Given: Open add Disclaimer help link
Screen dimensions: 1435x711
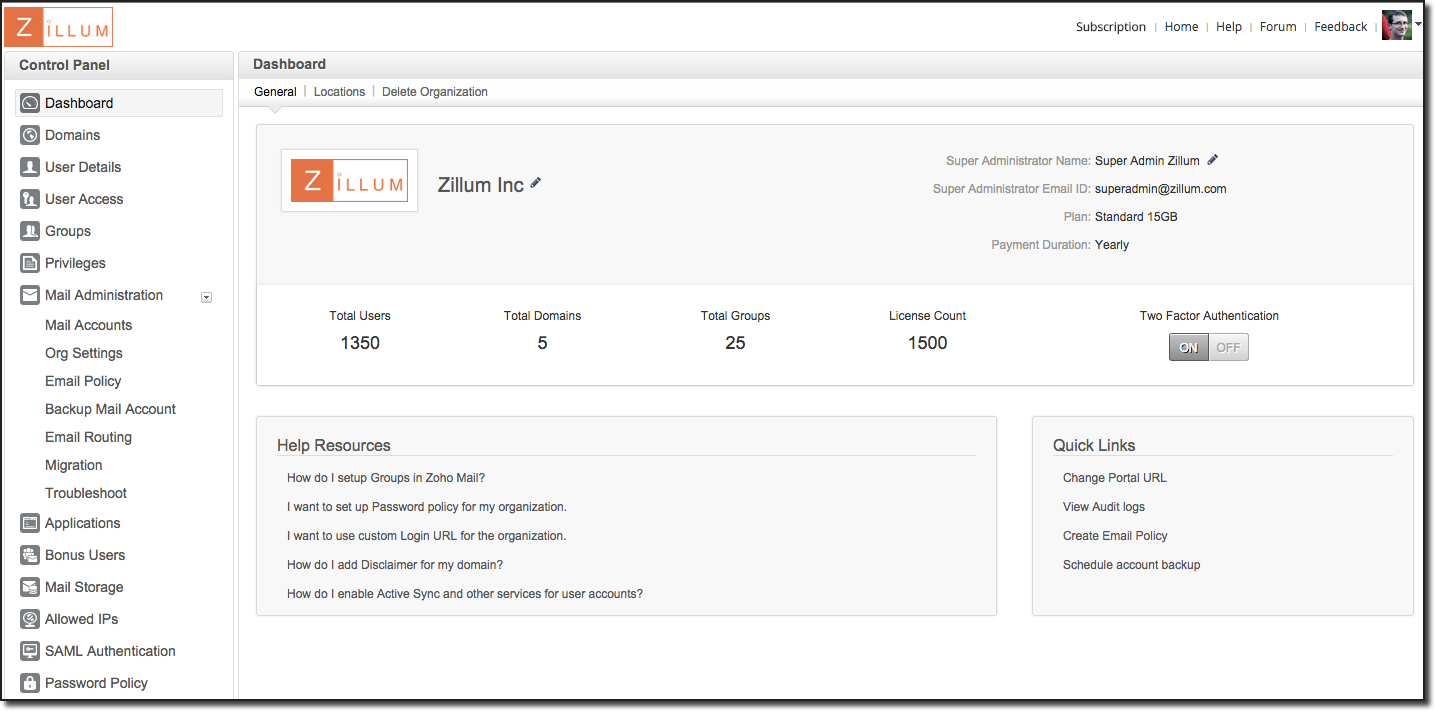Looking at the screenshot, I should [395, 565].
